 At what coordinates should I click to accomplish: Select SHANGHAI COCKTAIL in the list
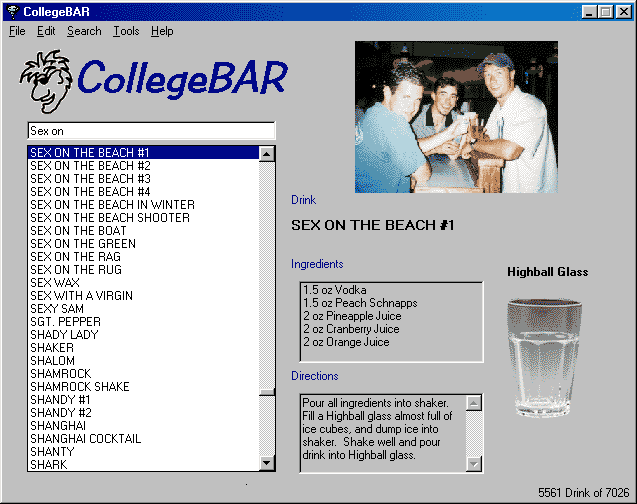143,439
